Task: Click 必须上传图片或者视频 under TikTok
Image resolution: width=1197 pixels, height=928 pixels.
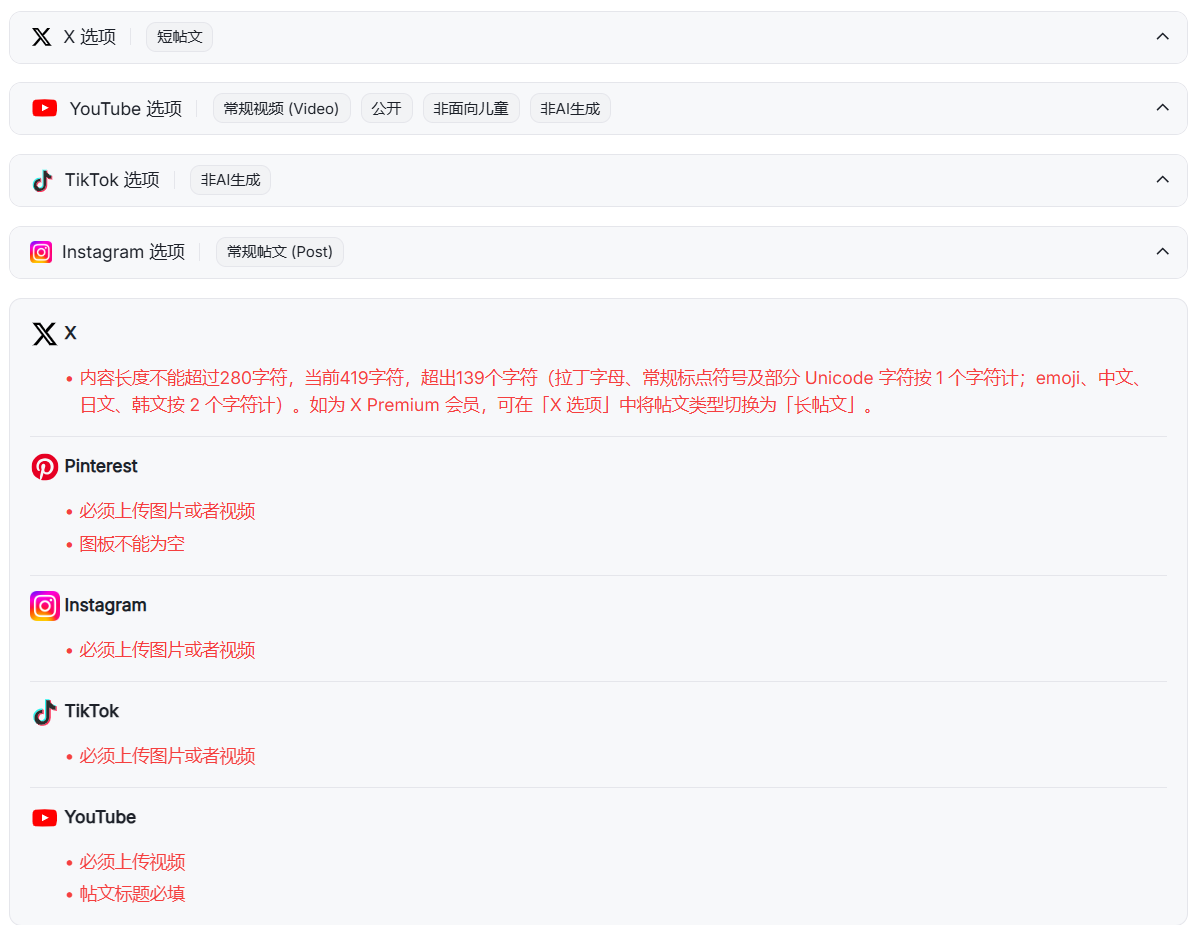Action: click(x=167, y=756)
